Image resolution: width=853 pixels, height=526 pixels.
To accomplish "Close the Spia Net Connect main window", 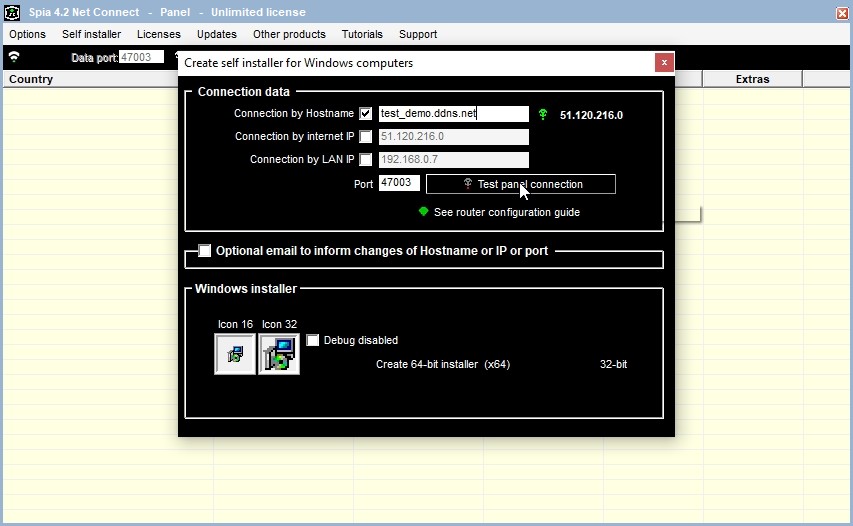I will pyautogui.click(x=842, y=13).
